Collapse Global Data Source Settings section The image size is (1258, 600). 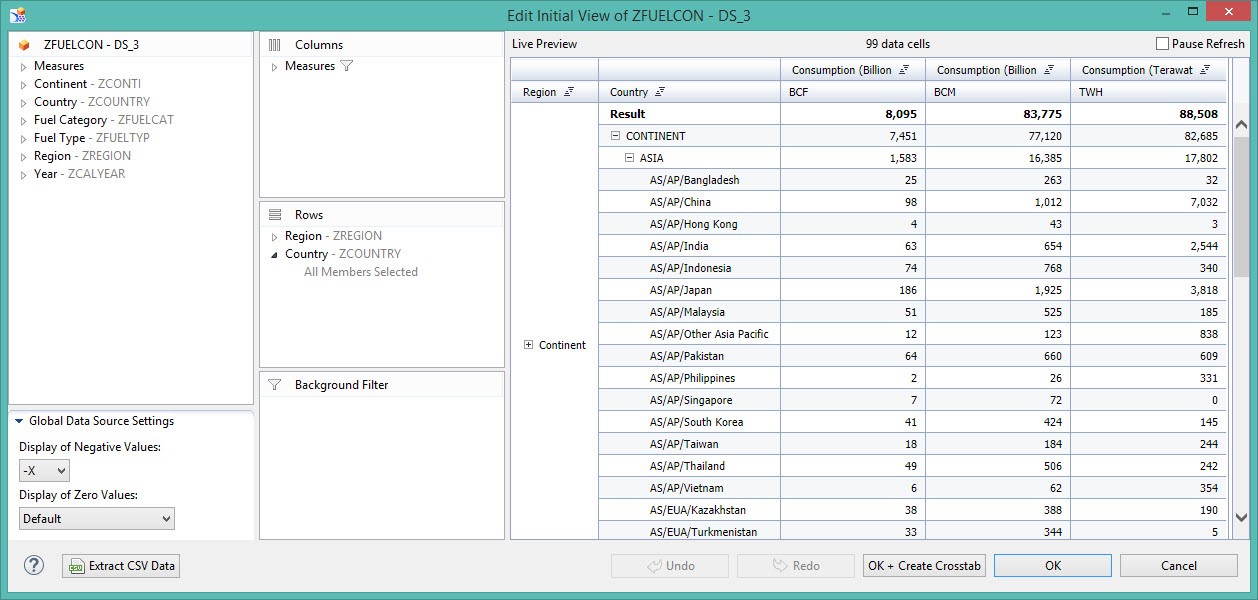tap(19, 422)
